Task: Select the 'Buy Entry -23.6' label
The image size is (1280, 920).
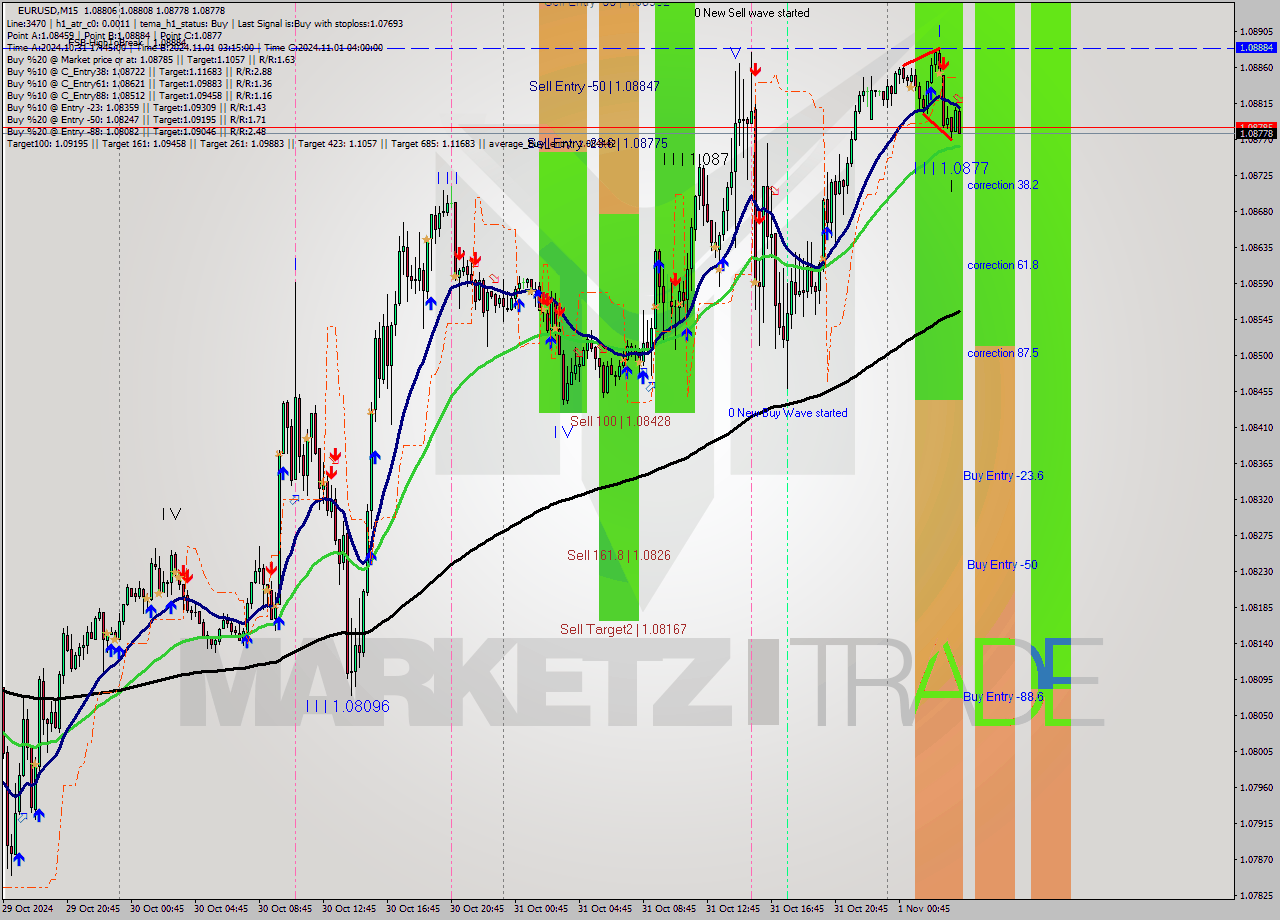Action: tap(1003, 476)
